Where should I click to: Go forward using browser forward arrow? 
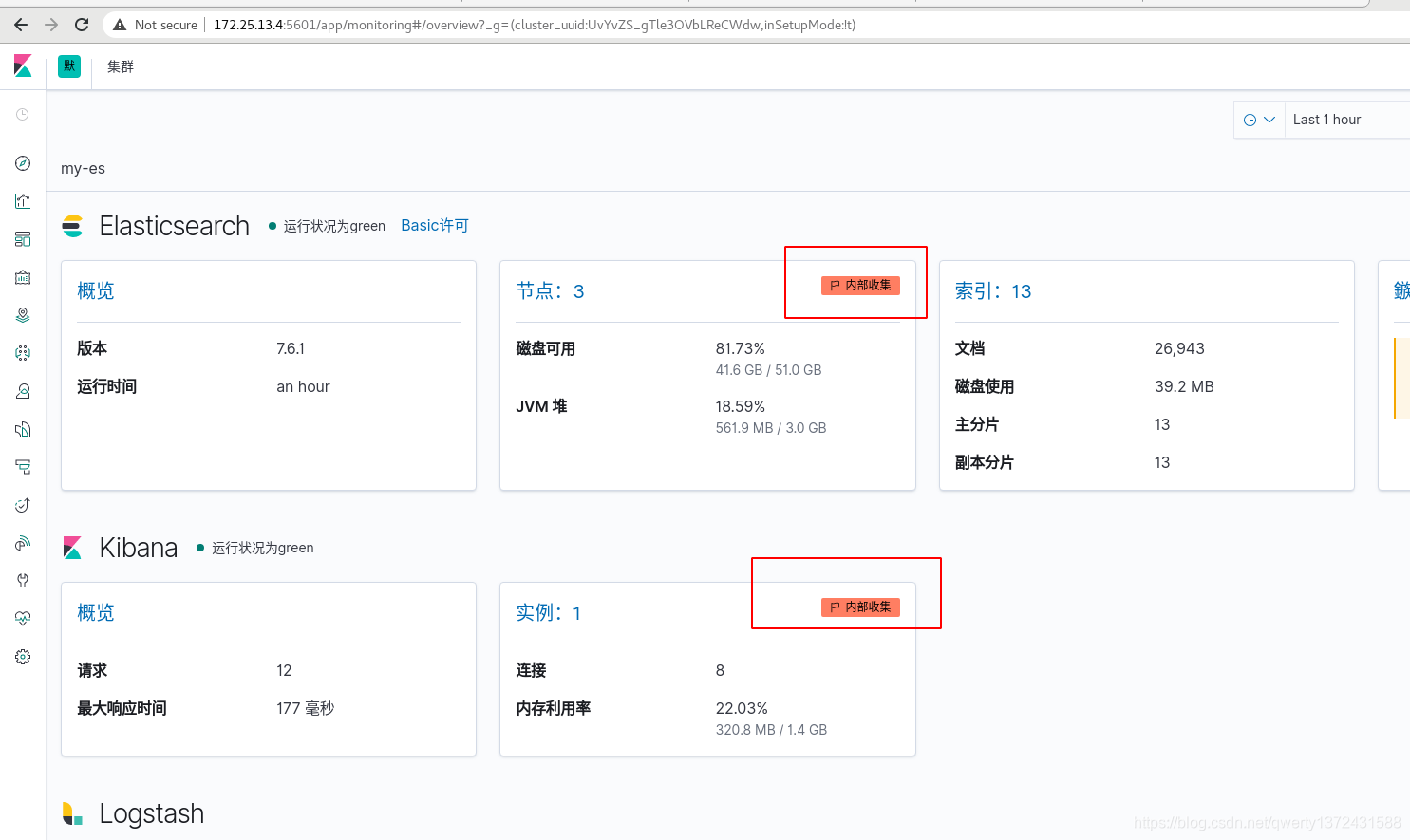(51, 25)
